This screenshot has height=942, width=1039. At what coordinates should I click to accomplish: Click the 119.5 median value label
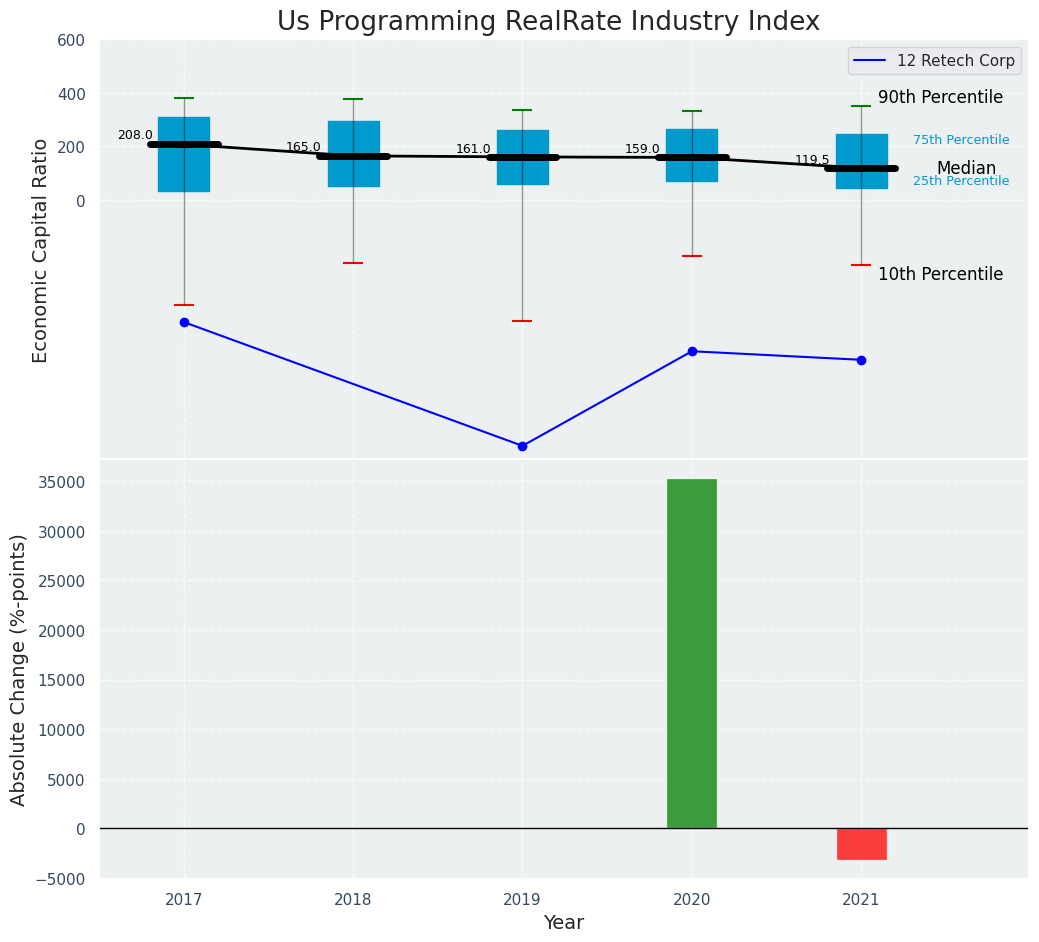[812, 160]
